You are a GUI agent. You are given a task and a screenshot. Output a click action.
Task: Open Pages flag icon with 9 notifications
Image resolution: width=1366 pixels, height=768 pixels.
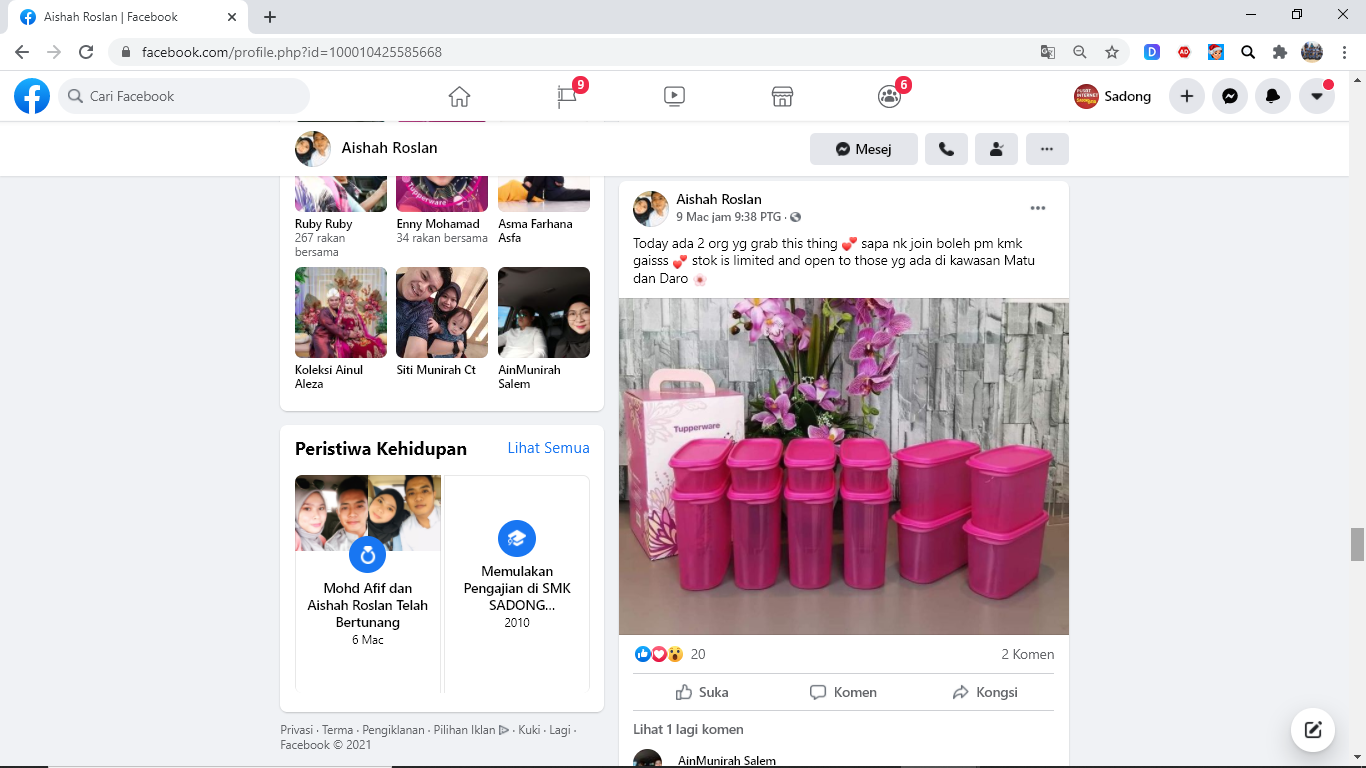coord(567,97)
